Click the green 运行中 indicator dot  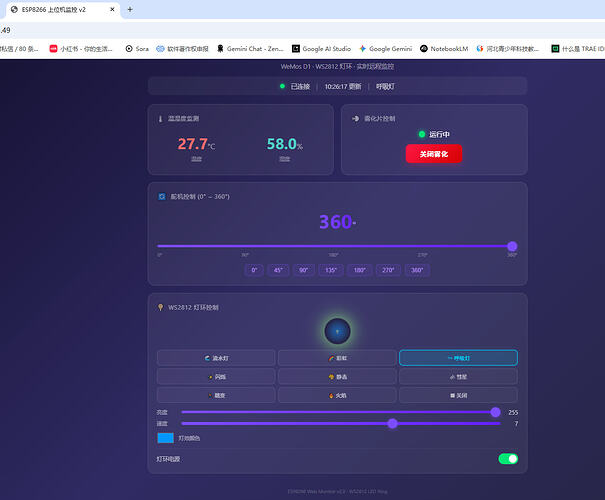[422, 134]
